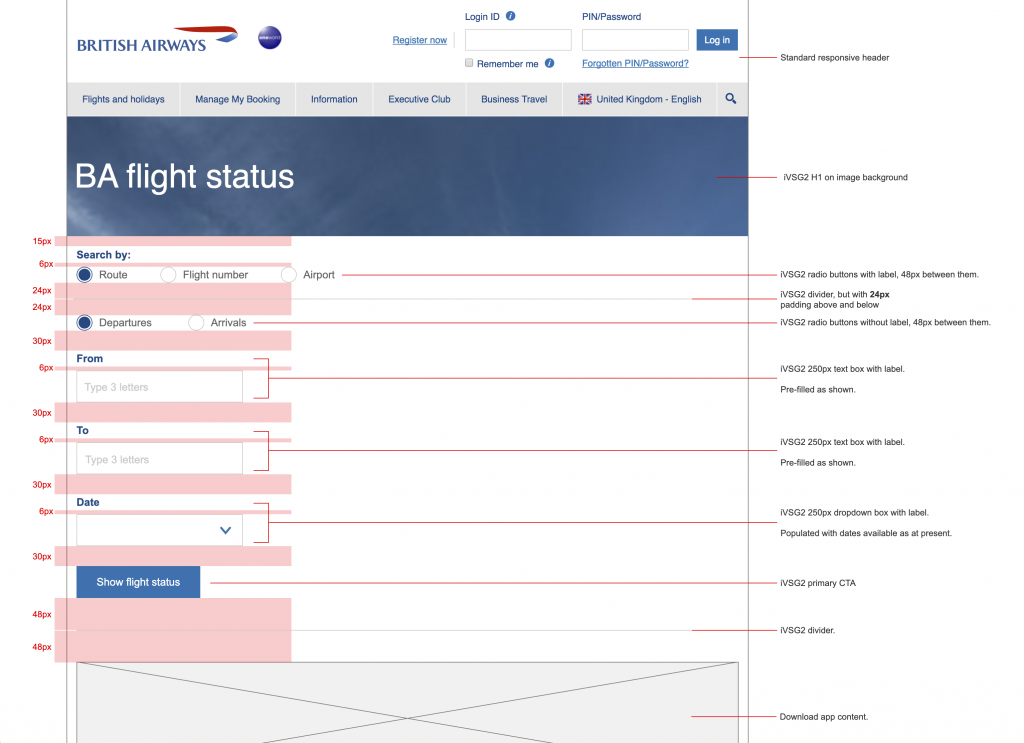Enable the Remember me checkbox
1024x743 pixels.
(x=470, y=63)
